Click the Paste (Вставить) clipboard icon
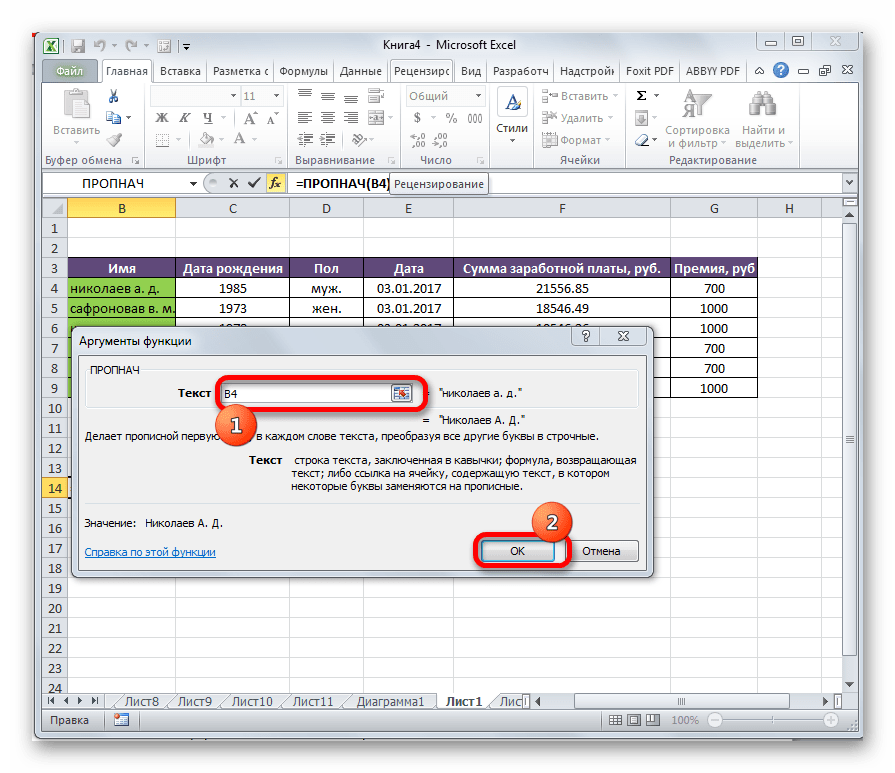895x773 pixels. 76,105
